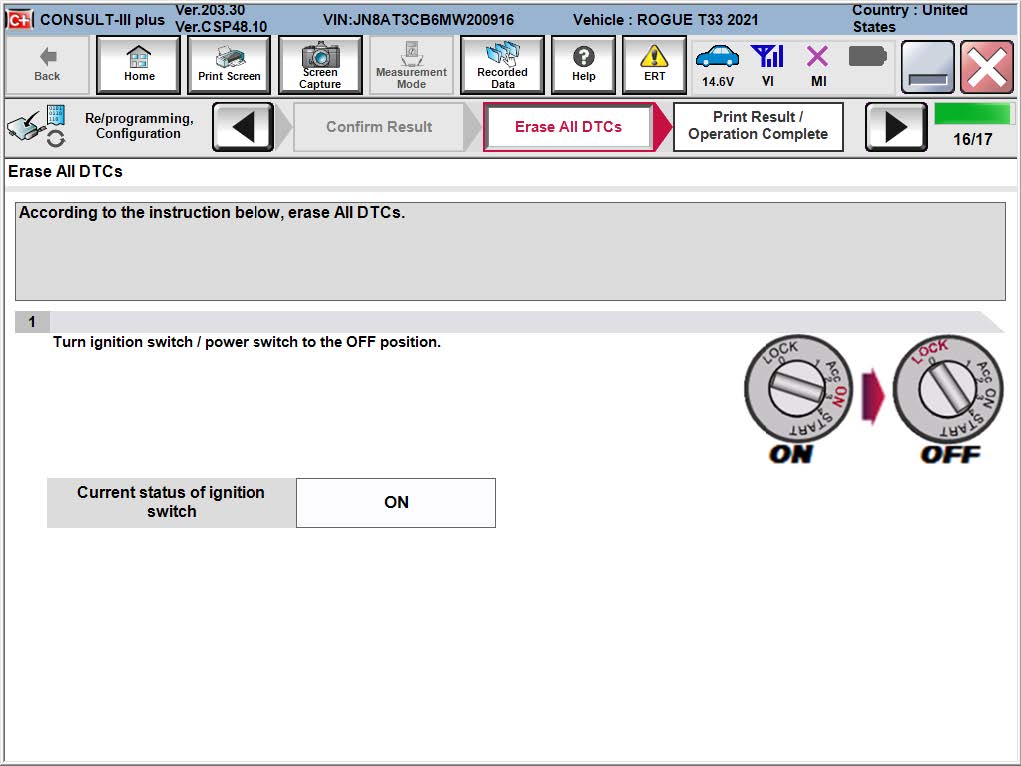Viewport: 1021px width, 766px height.
Task: Take a Screen Capture
Action: tap(320, 64)
